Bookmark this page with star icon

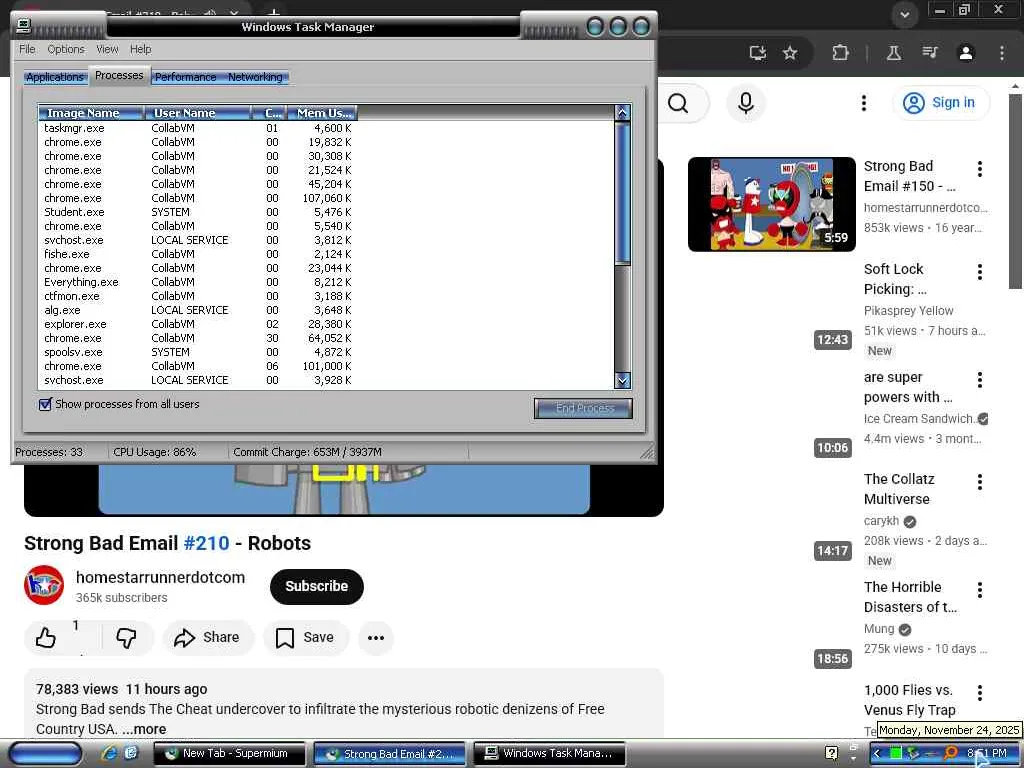[x=790, y=53]
